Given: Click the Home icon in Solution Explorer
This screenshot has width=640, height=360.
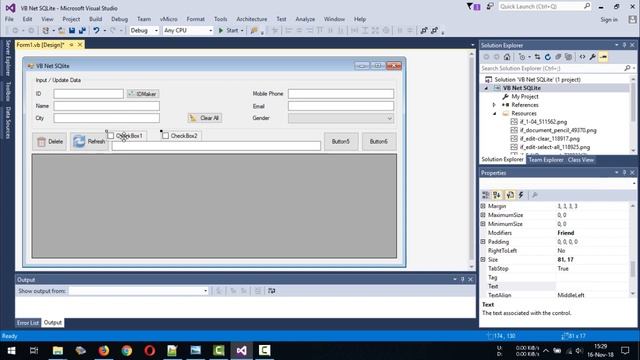Looking at the screenshot, I should [x=507, y=57].
